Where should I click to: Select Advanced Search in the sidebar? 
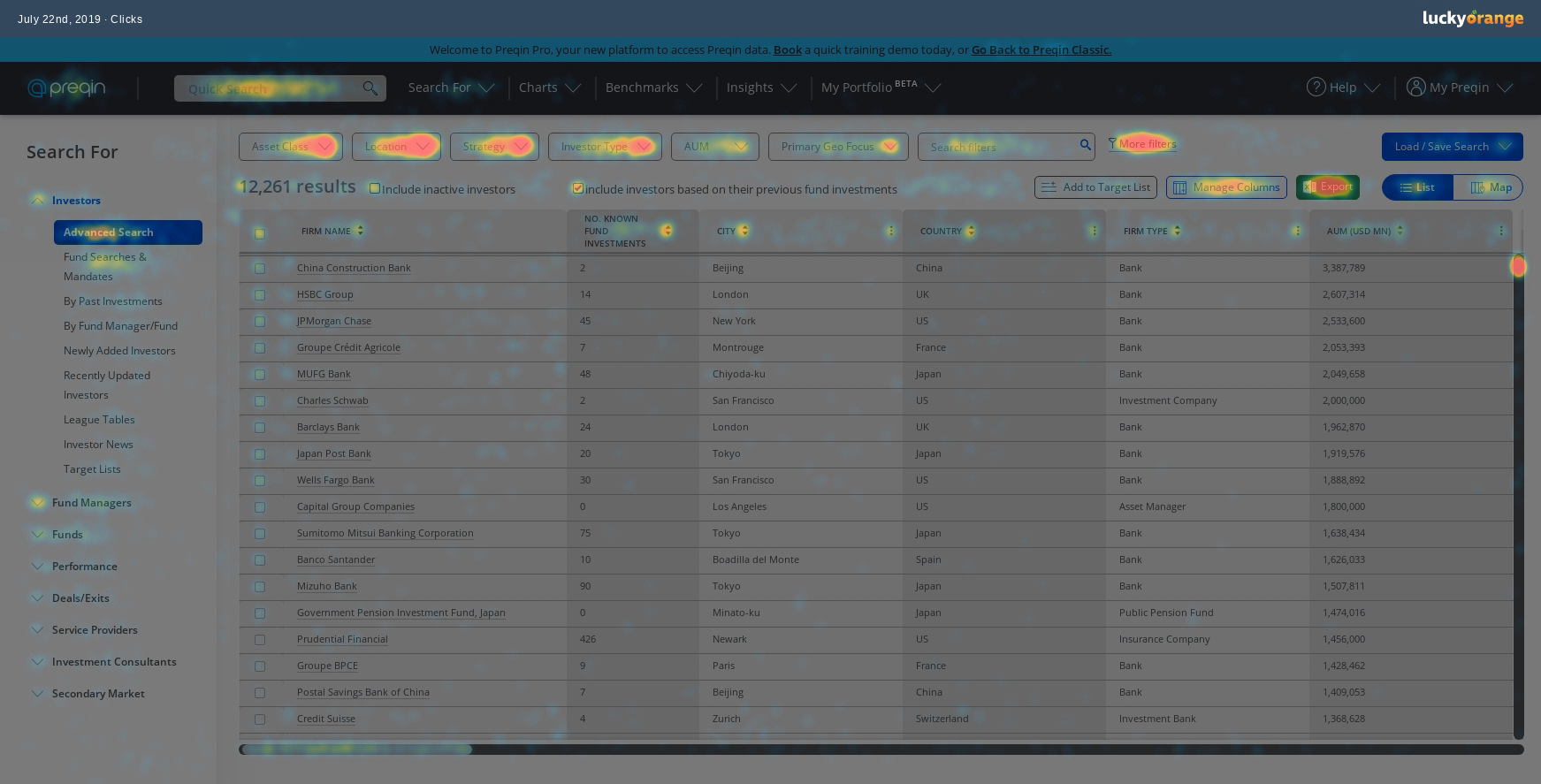click(x=128, y=232)
